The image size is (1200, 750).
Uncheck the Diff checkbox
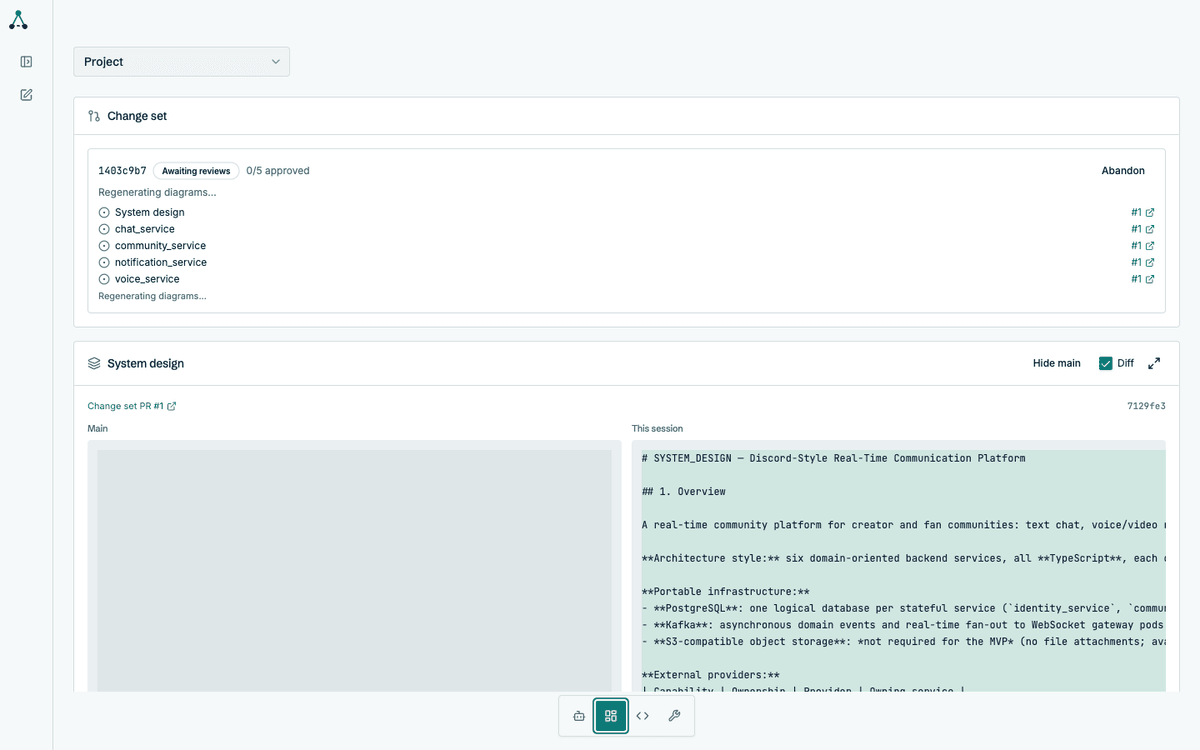(1105, 363)
